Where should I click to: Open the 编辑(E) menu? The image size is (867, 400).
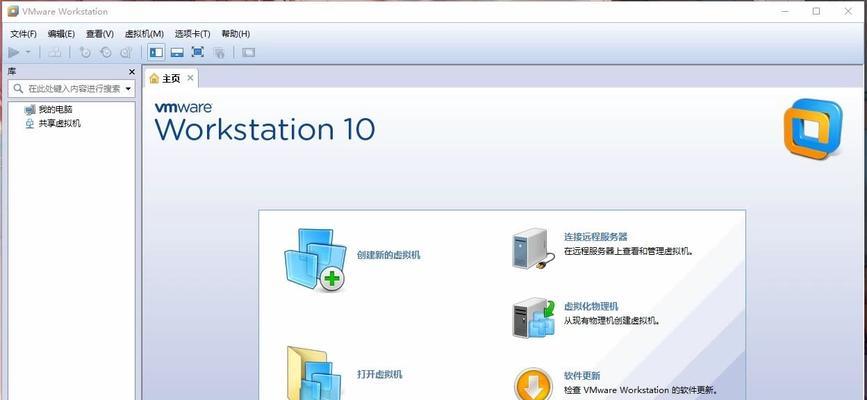pos(61,34)
